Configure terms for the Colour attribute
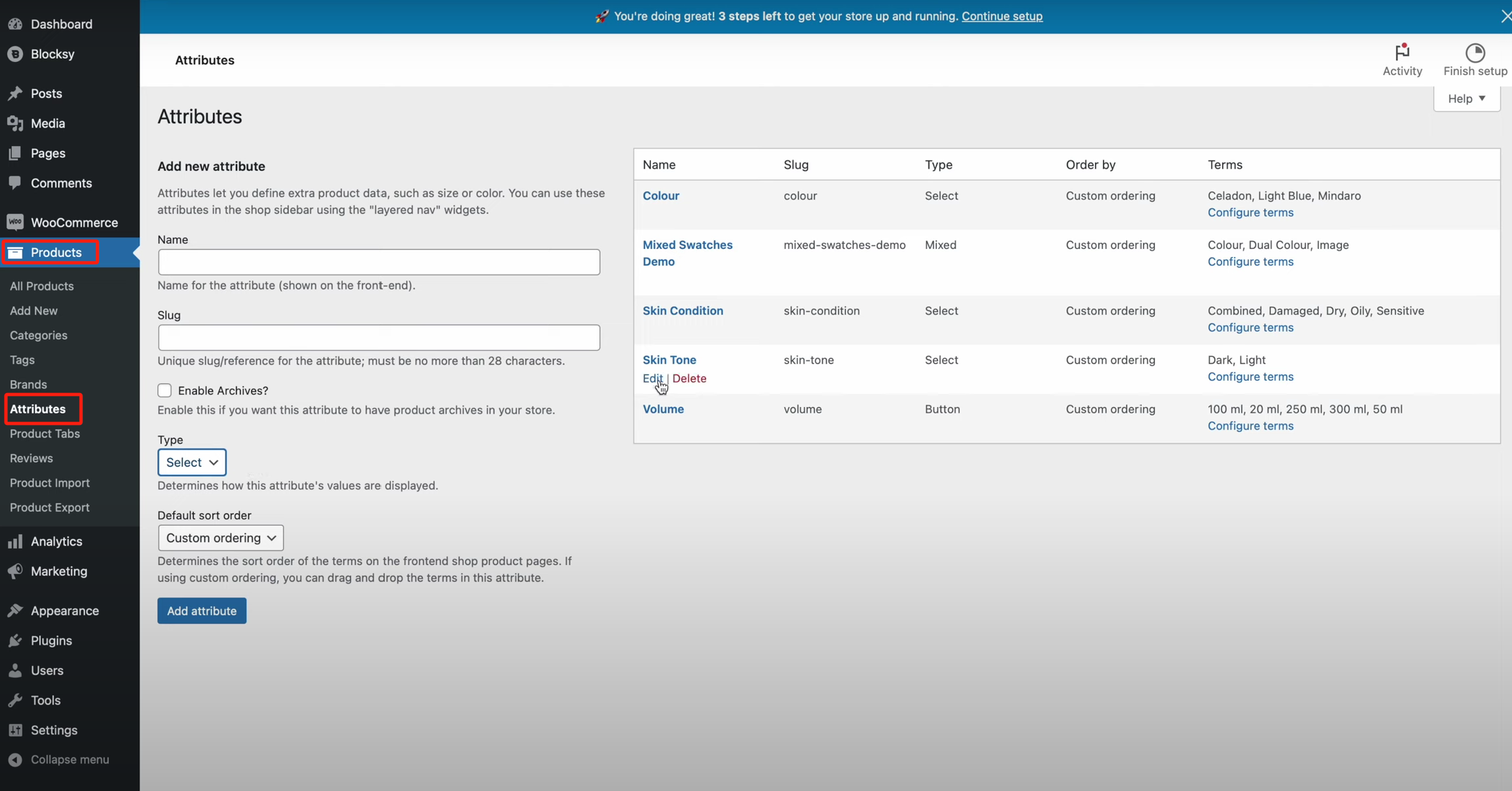1512x791 pixels. pyautogui.click(x=1250, y=212)
